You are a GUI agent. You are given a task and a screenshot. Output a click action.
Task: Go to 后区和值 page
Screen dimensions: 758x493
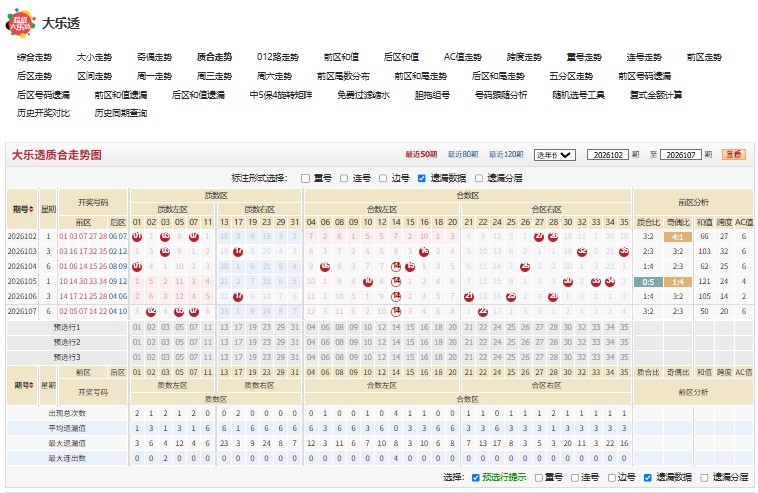tap(401, 57)
